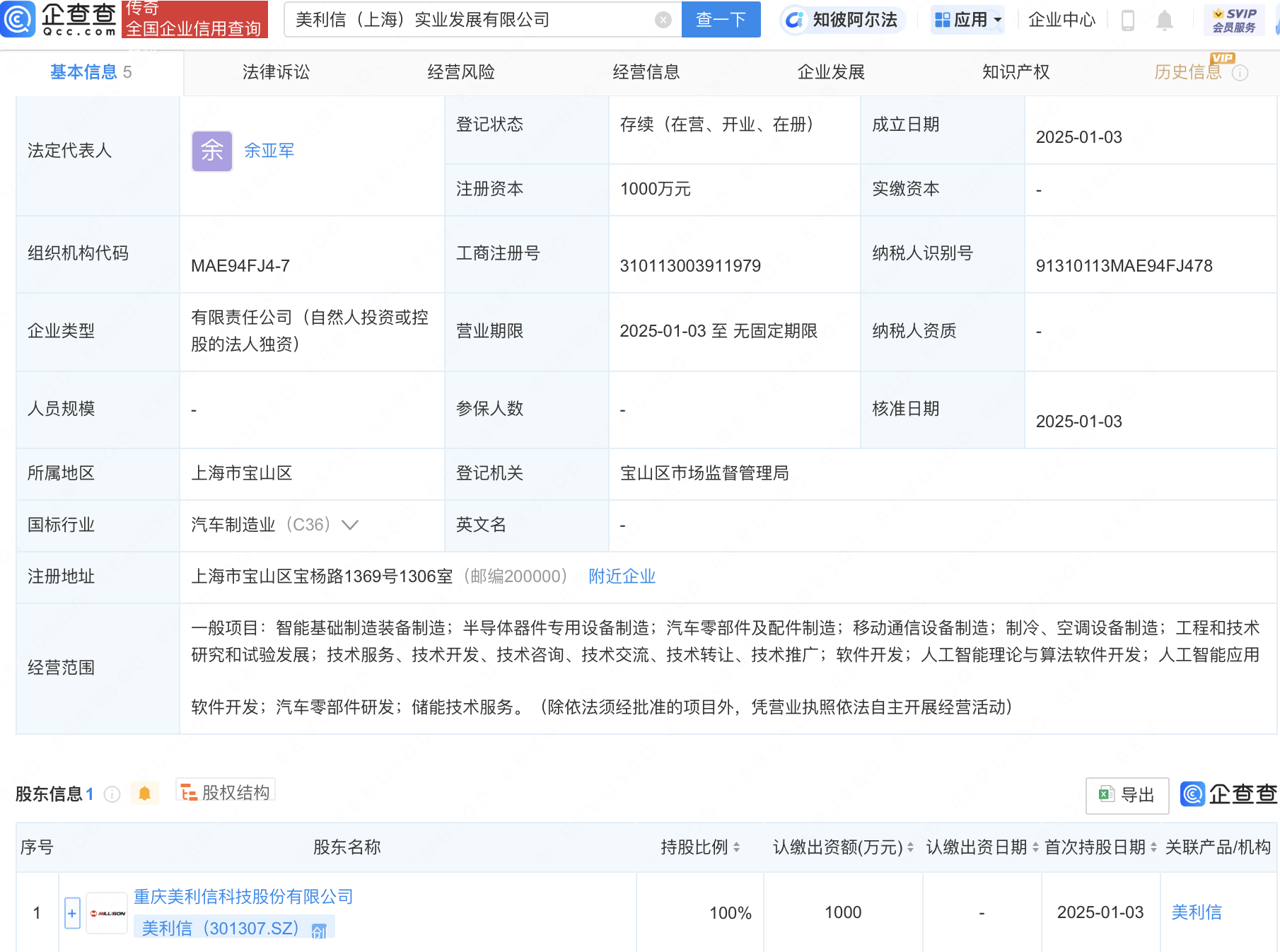Select the registration number 310113003911979

coord(690,266)
